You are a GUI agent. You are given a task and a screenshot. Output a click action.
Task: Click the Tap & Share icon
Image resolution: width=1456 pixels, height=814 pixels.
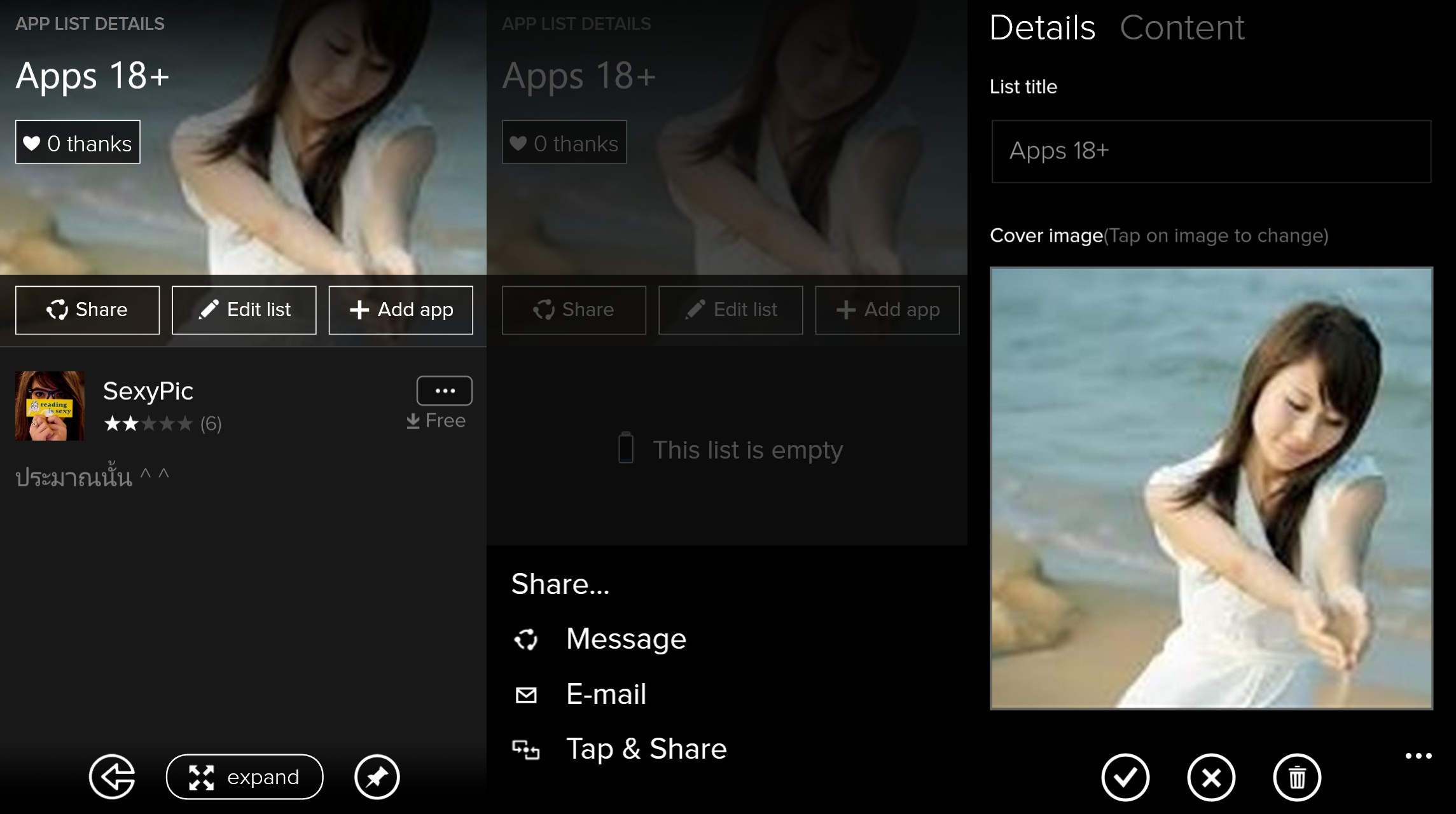[x=526, y=750]
